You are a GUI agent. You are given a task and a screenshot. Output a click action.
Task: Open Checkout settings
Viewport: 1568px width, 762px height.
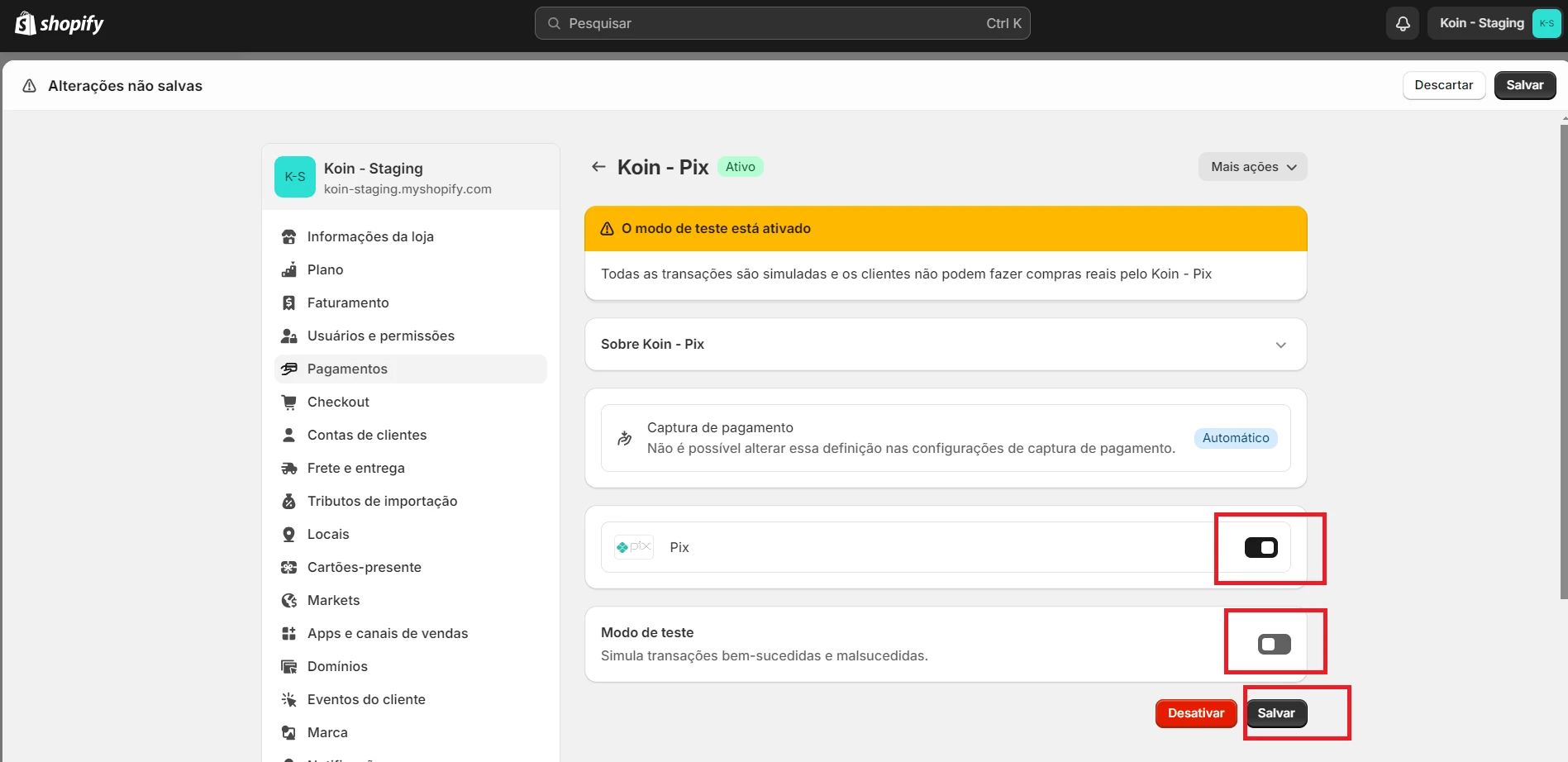click(411, 402)
